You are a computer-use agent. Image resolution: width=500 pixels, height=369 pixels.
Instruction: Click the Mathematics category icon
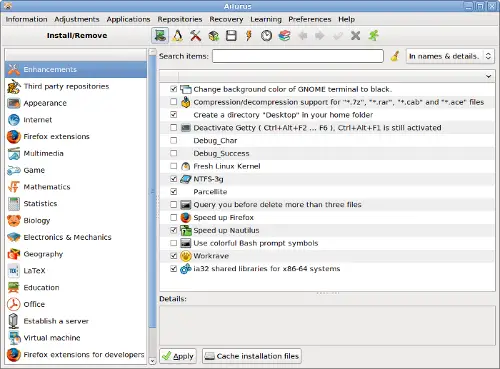click(14, 187)
